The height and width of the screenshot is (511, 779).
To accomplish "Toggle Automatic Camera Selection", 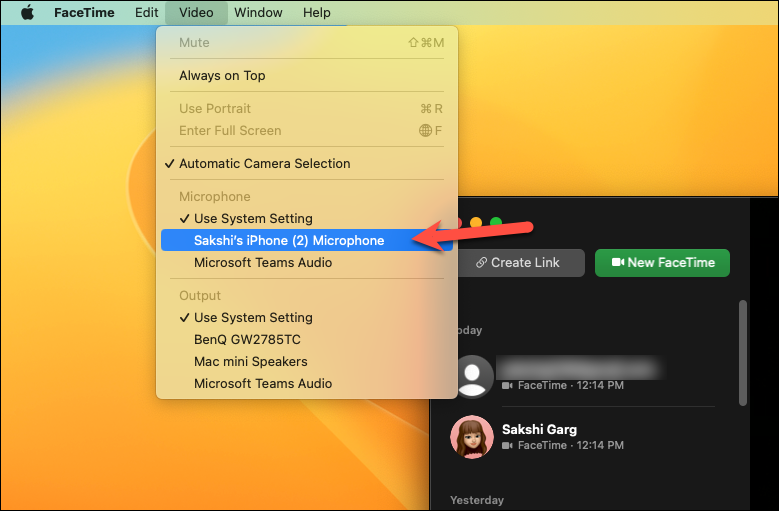I will coord(307,163).
